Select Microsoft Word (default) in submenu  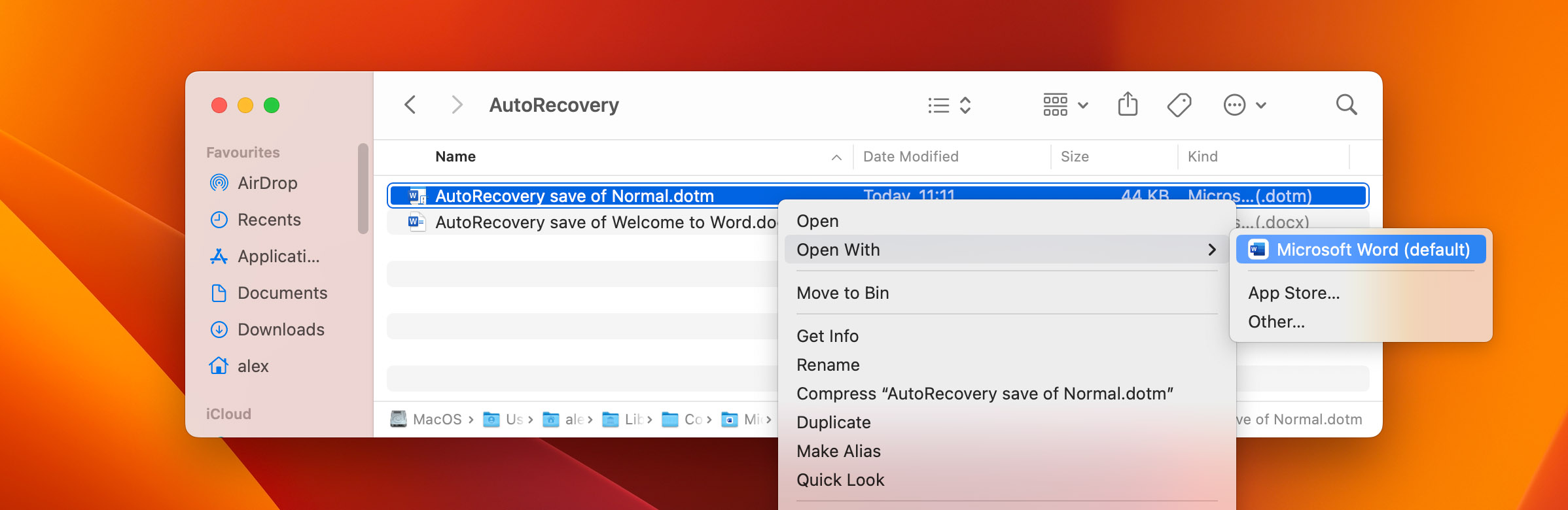click(1361, 250)
